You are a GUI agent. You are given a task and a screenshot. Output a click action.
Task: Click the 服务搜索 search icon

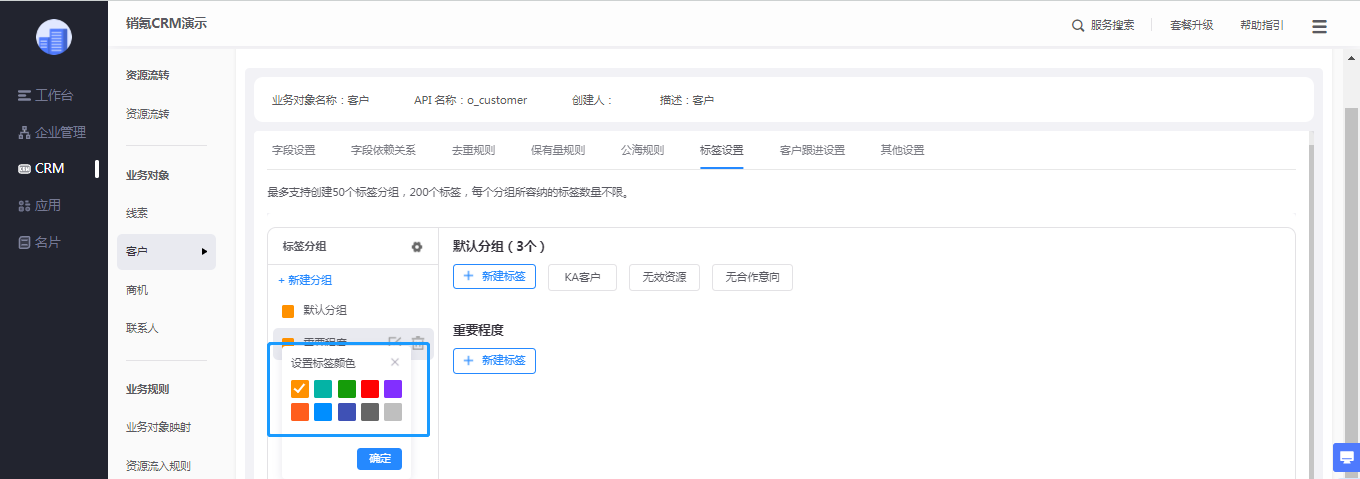click(1078, 25)
